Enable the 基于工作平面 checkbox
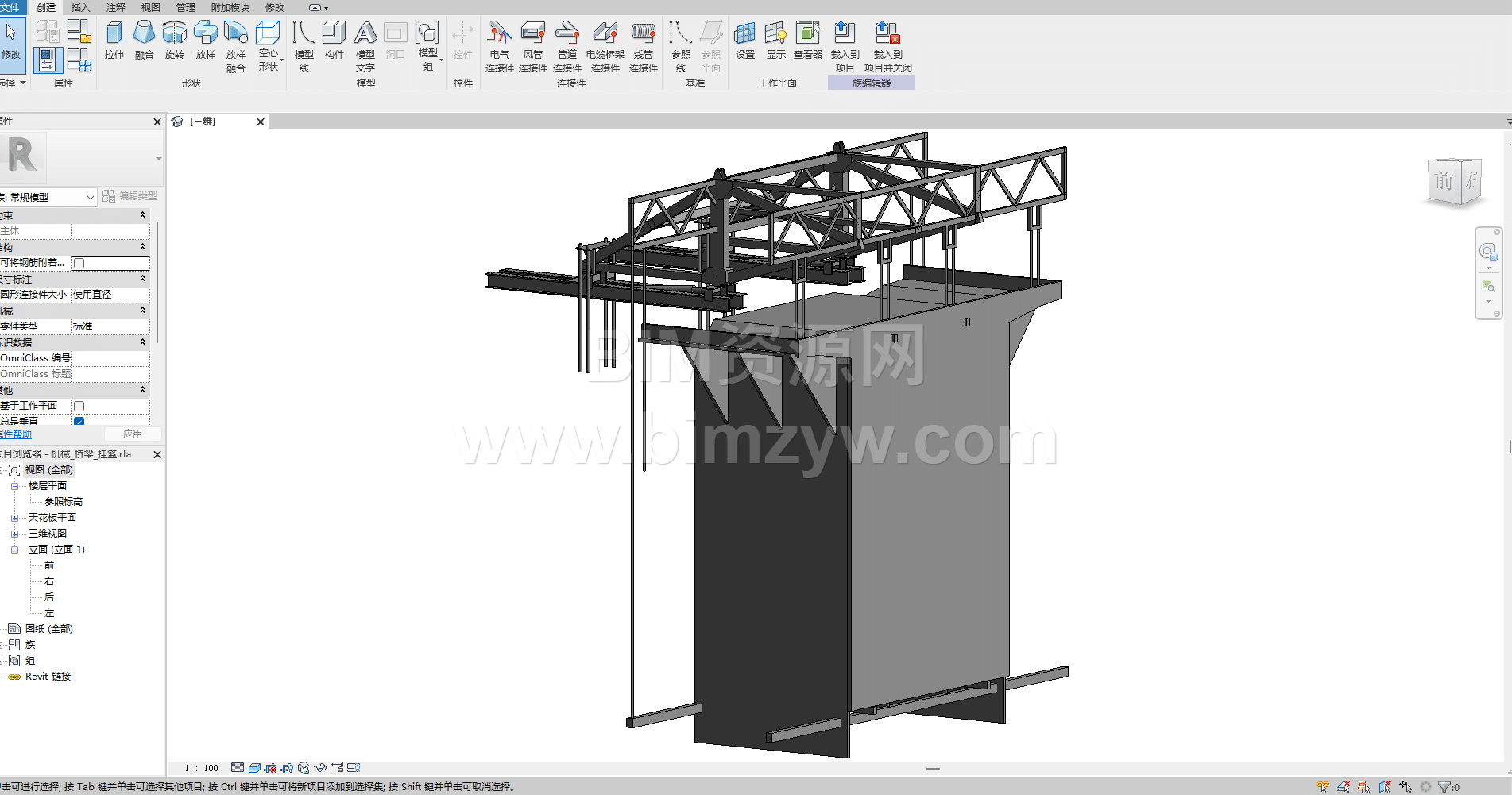Image resolution: width=1512 pixels, height=795 pixels. (79, 406)
